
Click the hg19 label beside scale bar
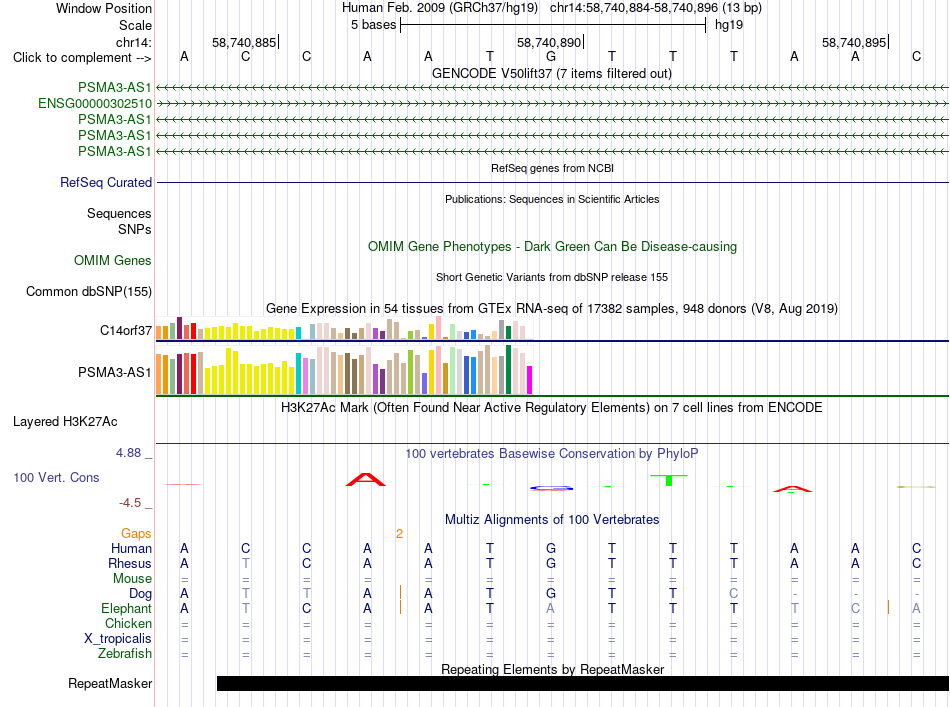pos(729,25)
